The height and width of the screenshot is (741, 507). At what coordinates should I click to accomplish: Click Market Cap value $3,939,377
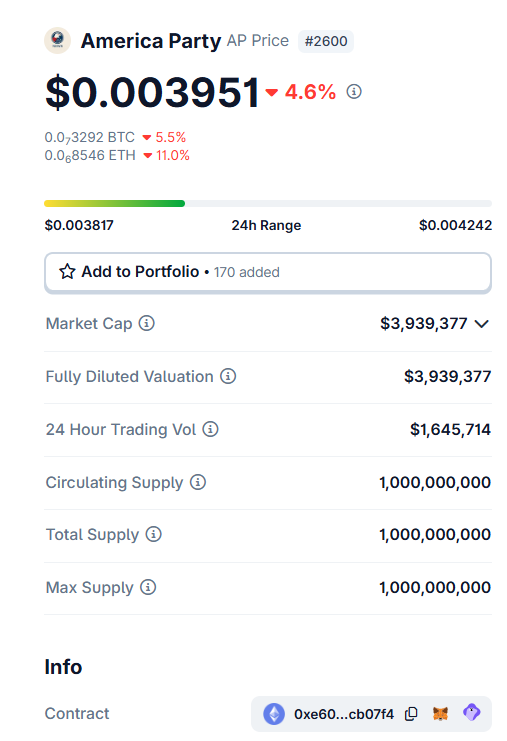coord(424,324)
